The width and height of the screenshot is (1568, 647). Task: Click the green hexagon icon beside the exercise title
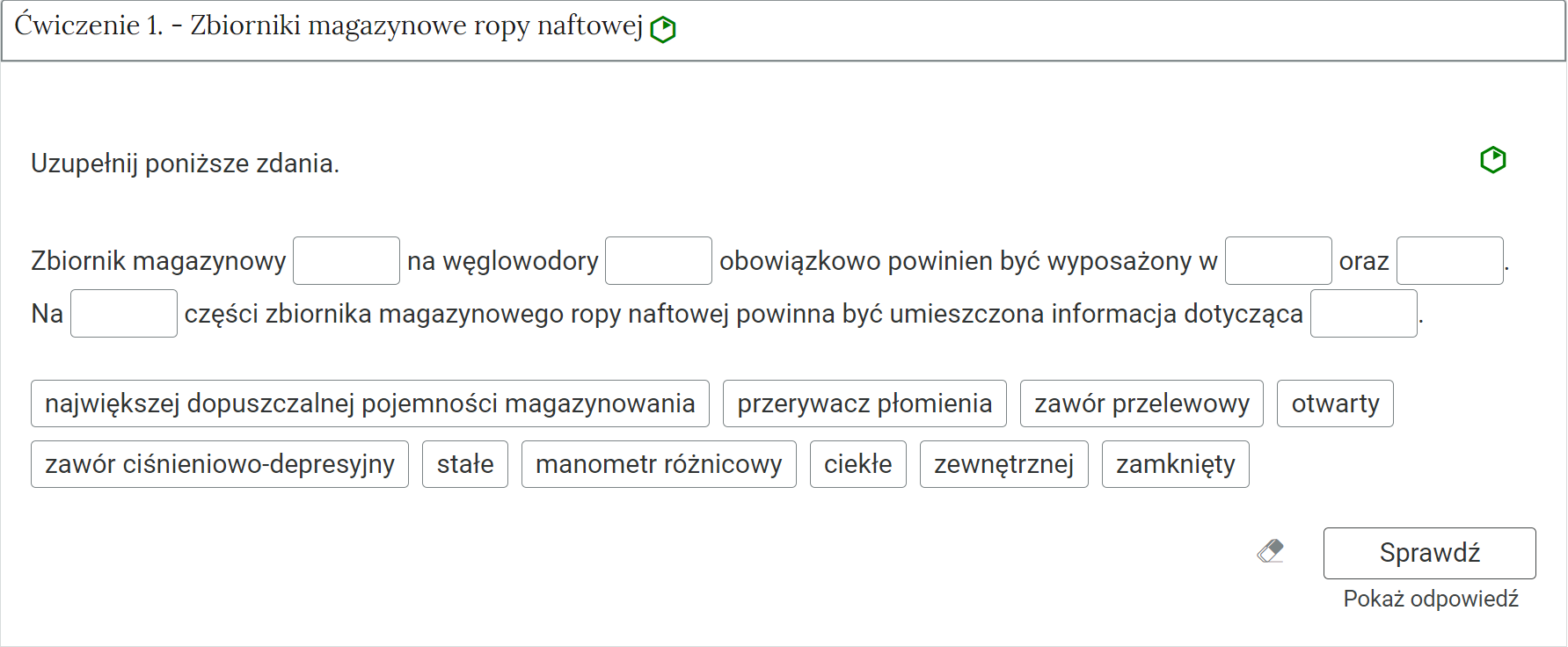pyautogui.click(x=662, y=27)
